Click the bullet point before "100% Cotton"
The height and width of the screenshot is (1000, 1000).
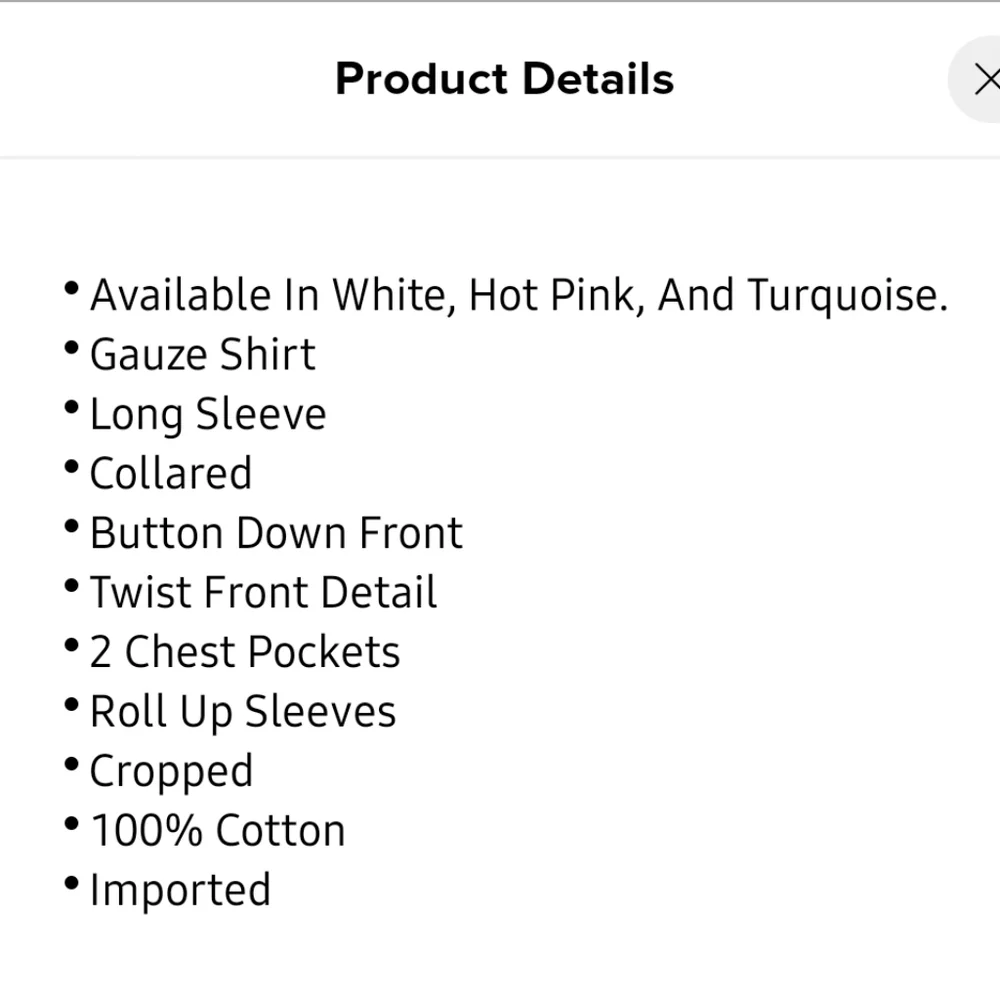pos(71,825)
